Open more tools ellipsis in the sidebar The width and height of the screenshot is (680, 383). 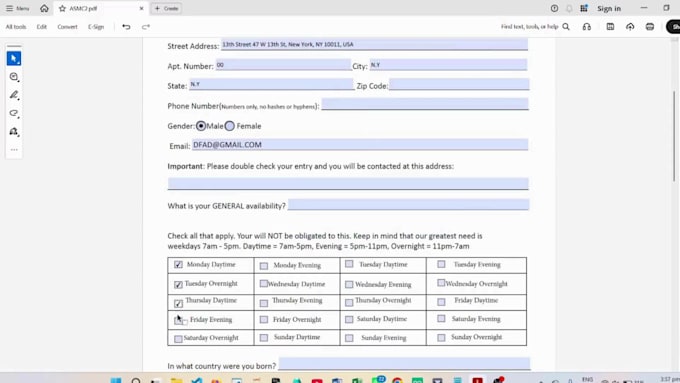[x=14, y=150]
